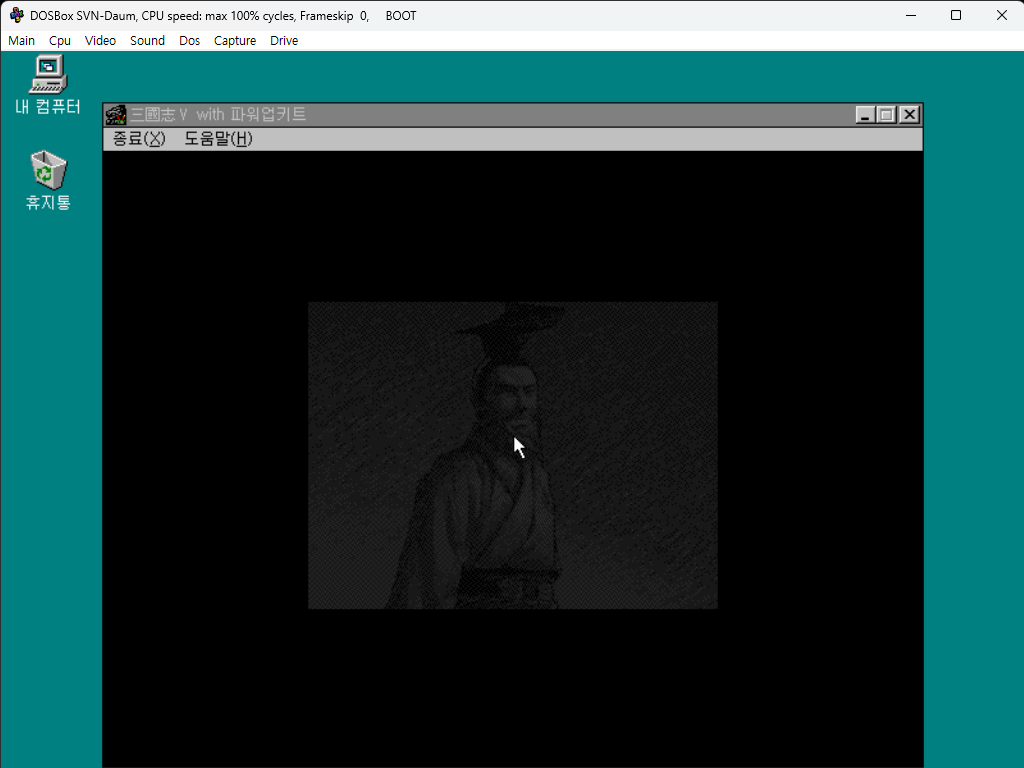Open DOSBox Main menu

tap(22, 40)
